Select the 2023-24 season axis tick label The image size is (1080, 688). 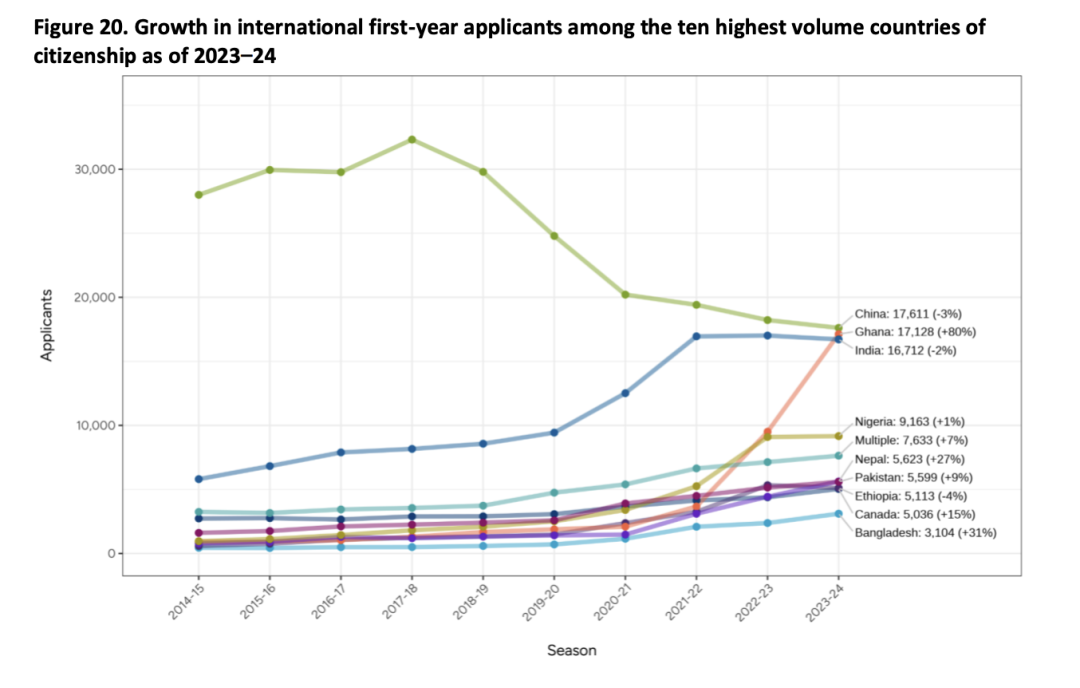(x=826, y=602)
